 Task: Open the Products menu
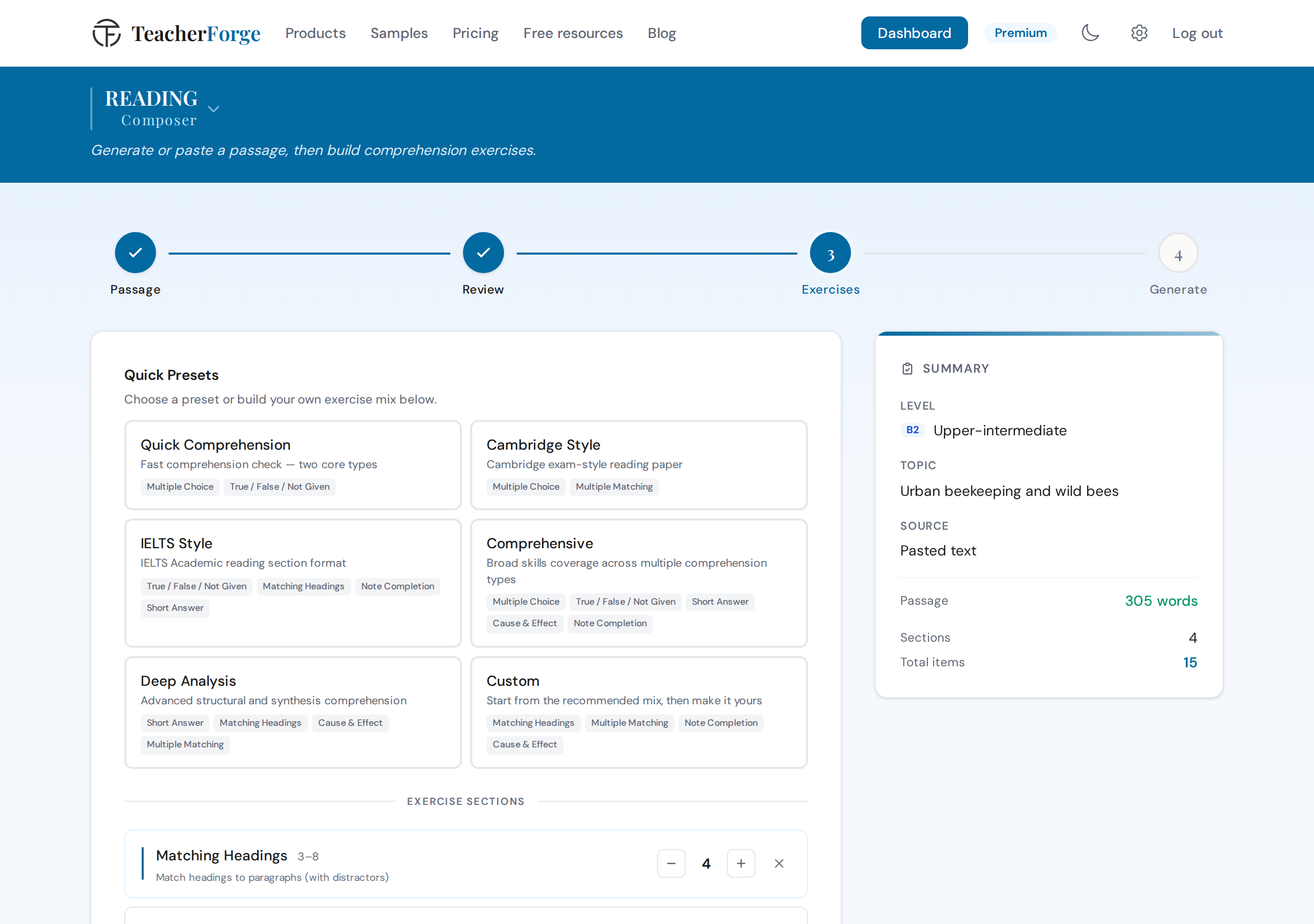[x=315, y=33]
